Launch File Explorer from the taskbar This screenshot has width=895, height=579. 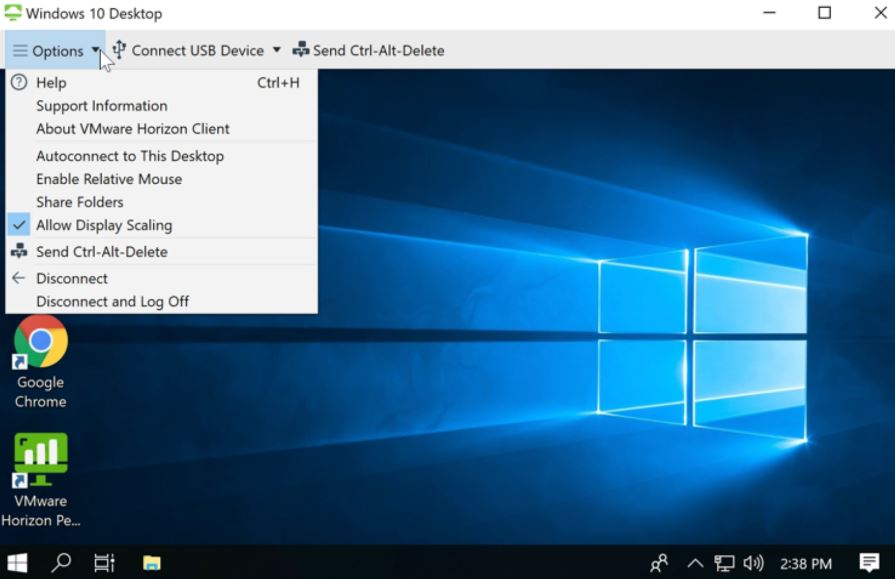coord(152,564)
